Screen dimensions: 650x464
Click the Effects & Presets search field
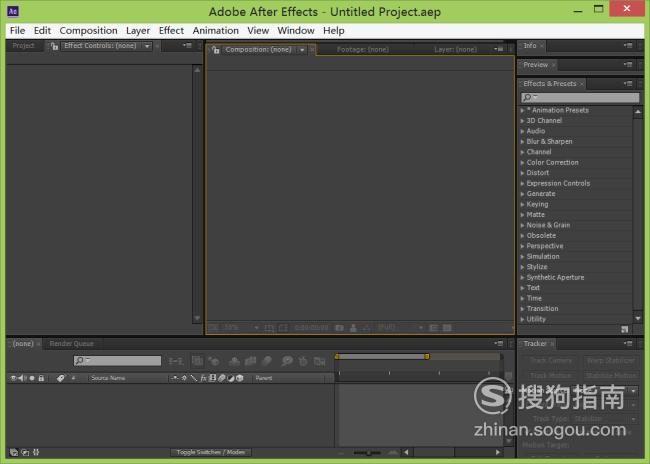(x=580, y=97)
